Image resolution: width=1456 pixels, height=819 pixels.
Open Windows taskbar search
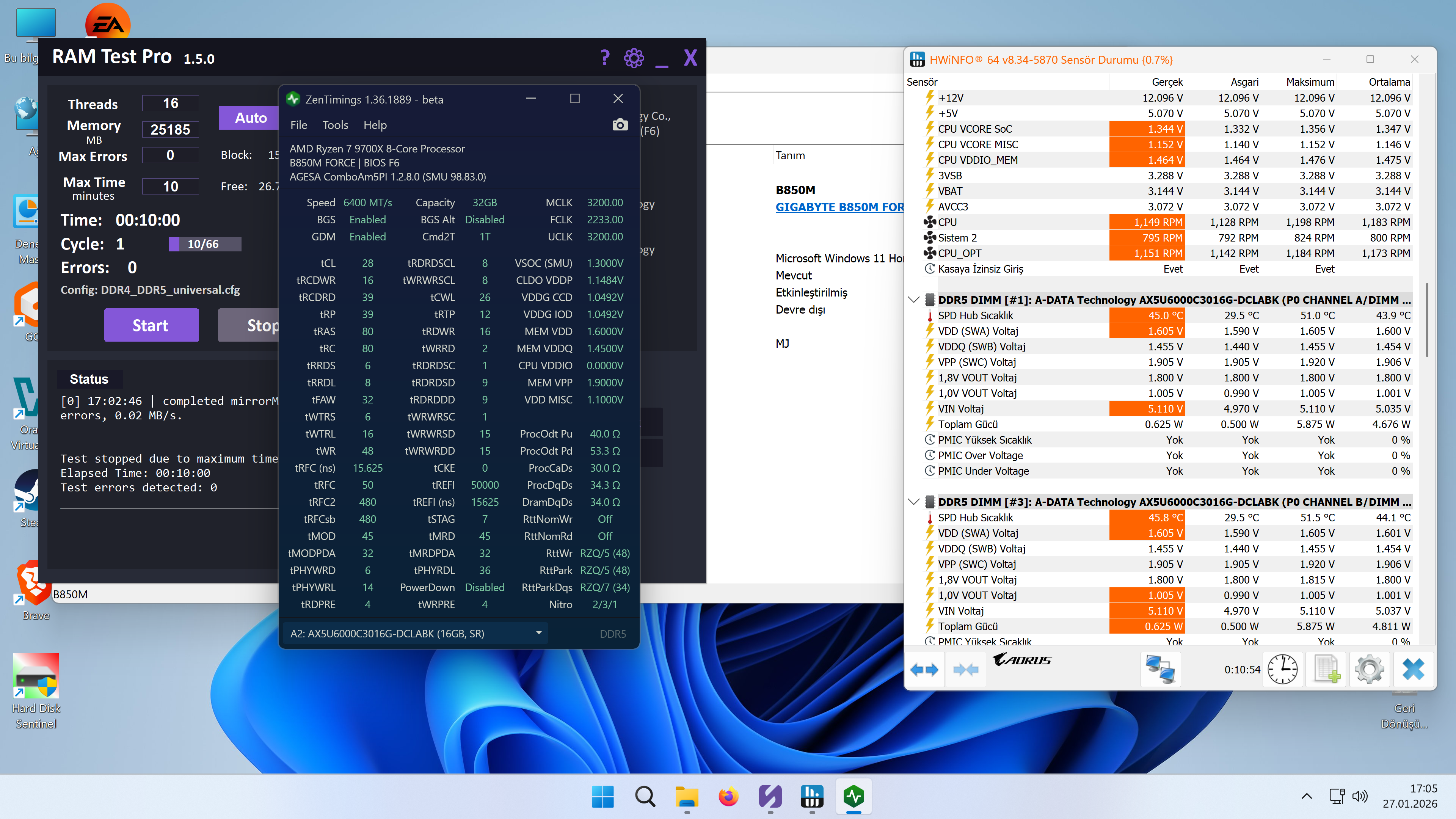(645, 796)
